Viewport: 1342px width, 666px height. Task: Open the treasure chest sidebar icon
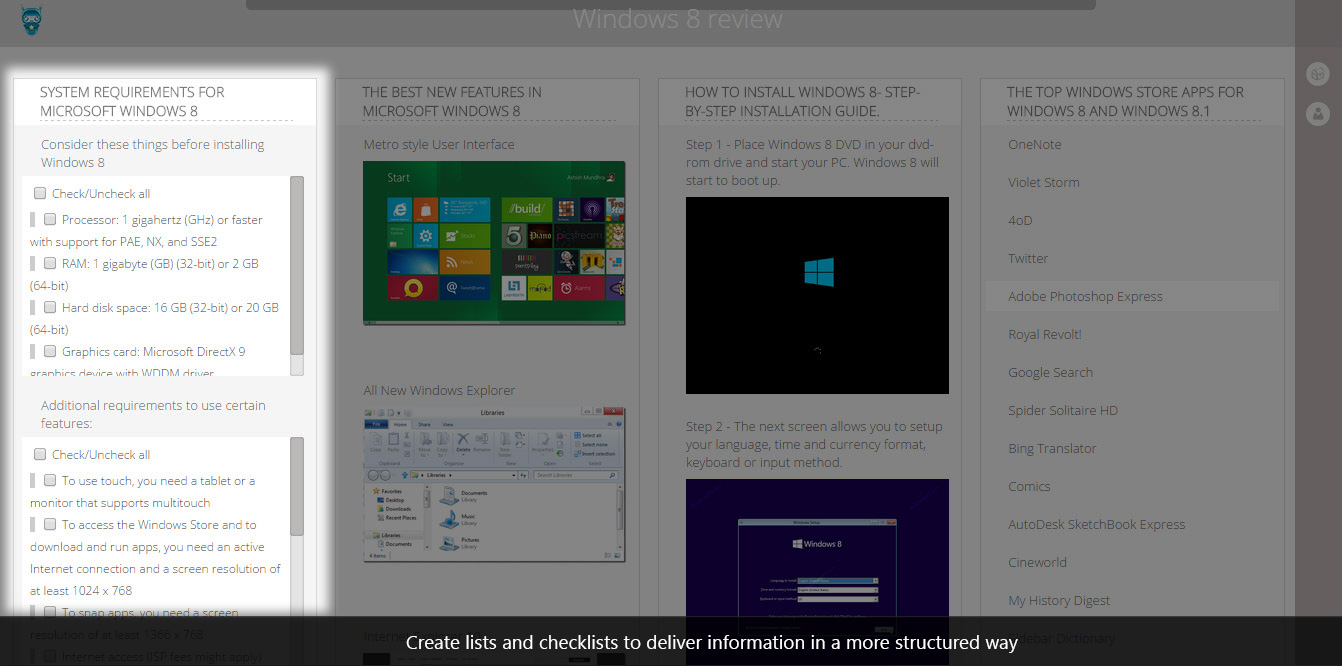[x=1317, y=74]
